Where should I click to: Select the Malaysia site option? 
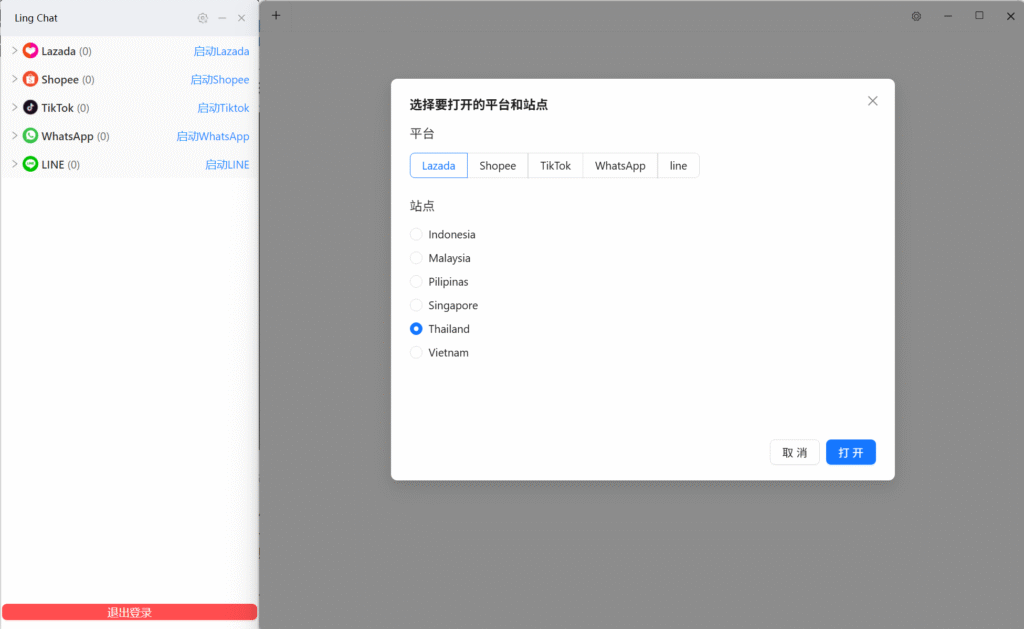tap(440, 258)
